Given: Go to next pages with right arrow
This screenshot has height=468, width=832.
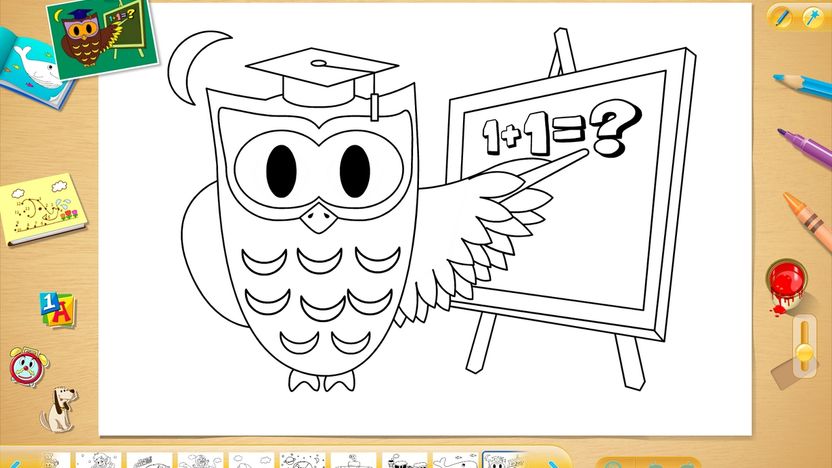Looking at the screenshot, I should pos(552,464).
